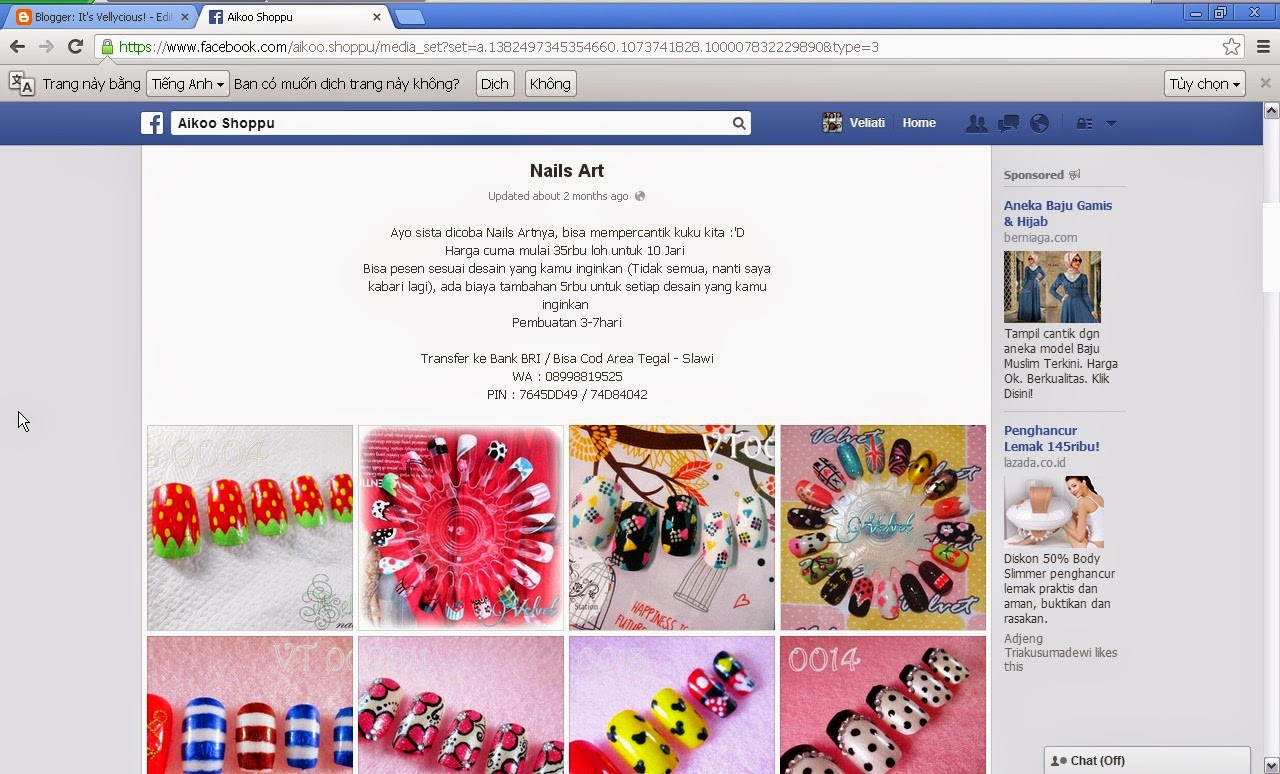This screenshot has height=774, width=1280.
Task: Open the messages icon
Action: point(1009,123)
